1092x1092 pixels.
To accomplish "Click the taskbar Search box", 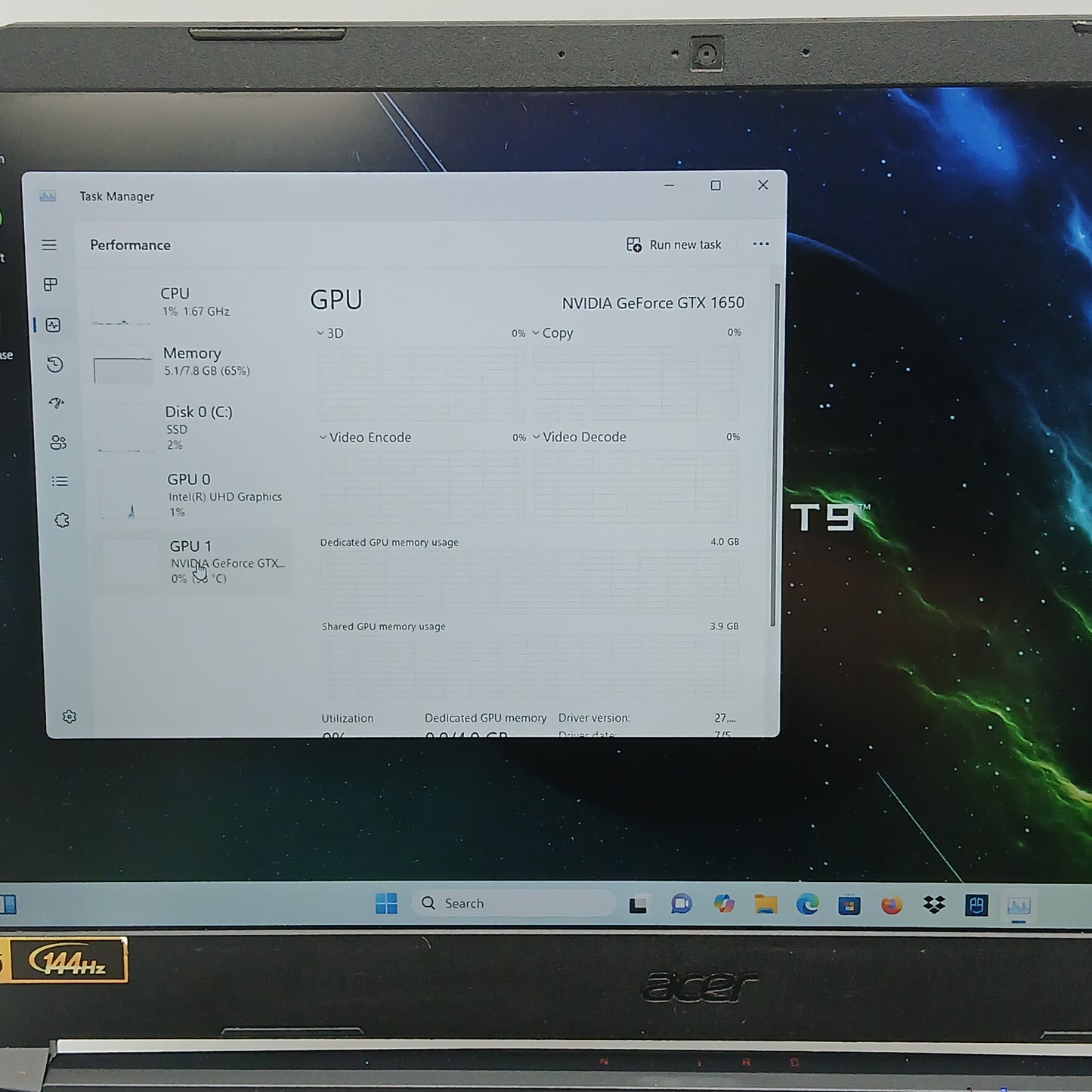I will (514, 903).
